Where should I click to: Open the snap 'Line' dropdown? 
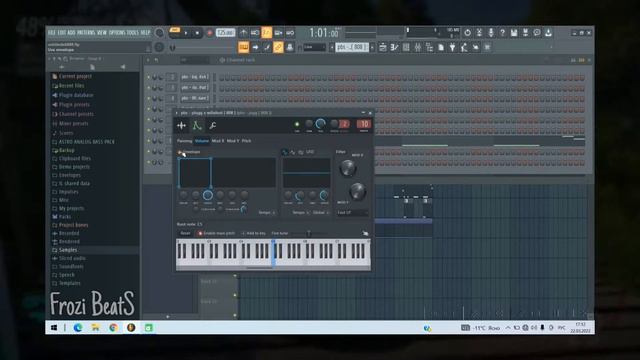[314, 47]
